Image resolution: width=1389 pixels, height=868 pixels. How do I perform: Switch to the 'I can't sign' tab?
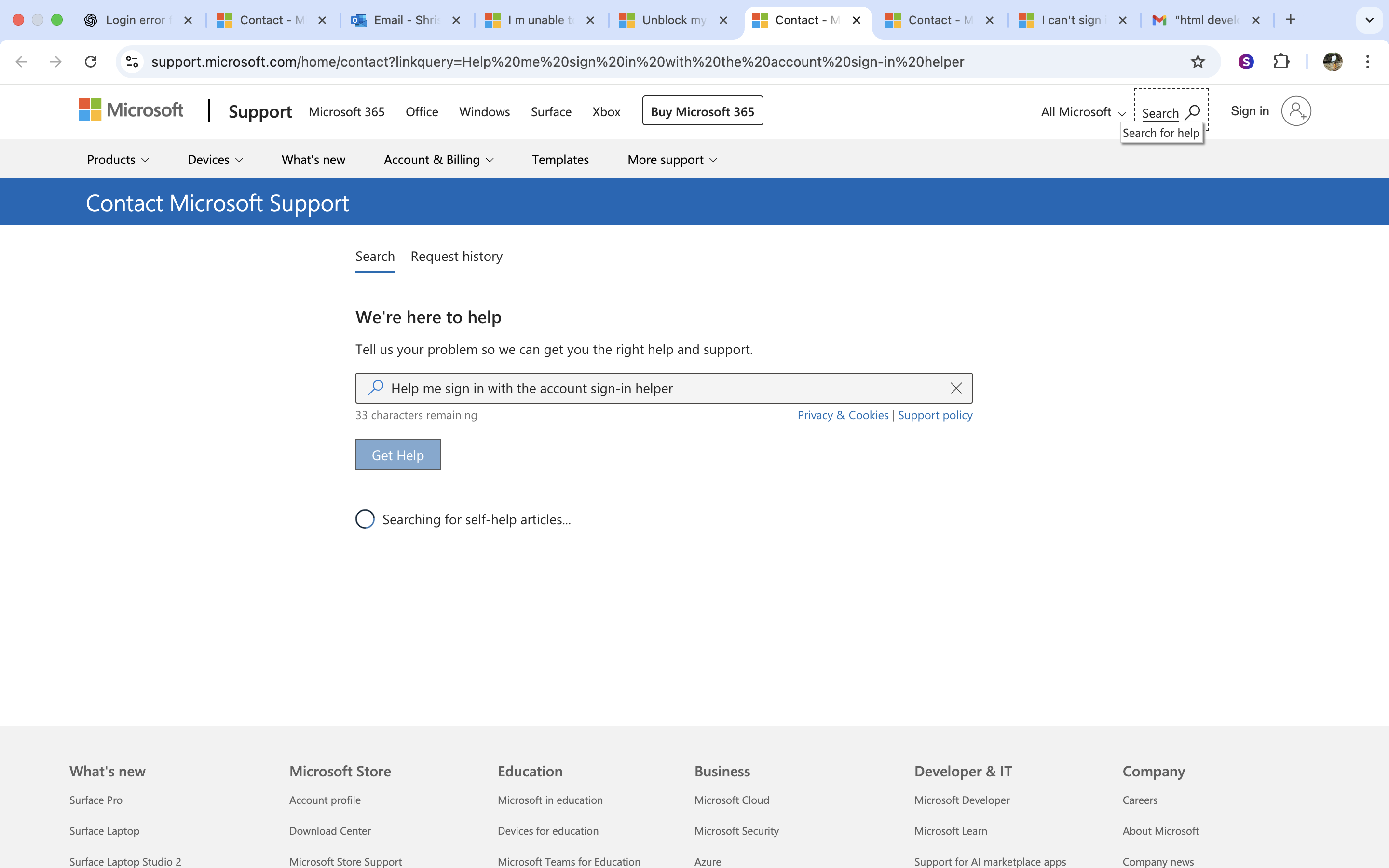pos(1073,20)
